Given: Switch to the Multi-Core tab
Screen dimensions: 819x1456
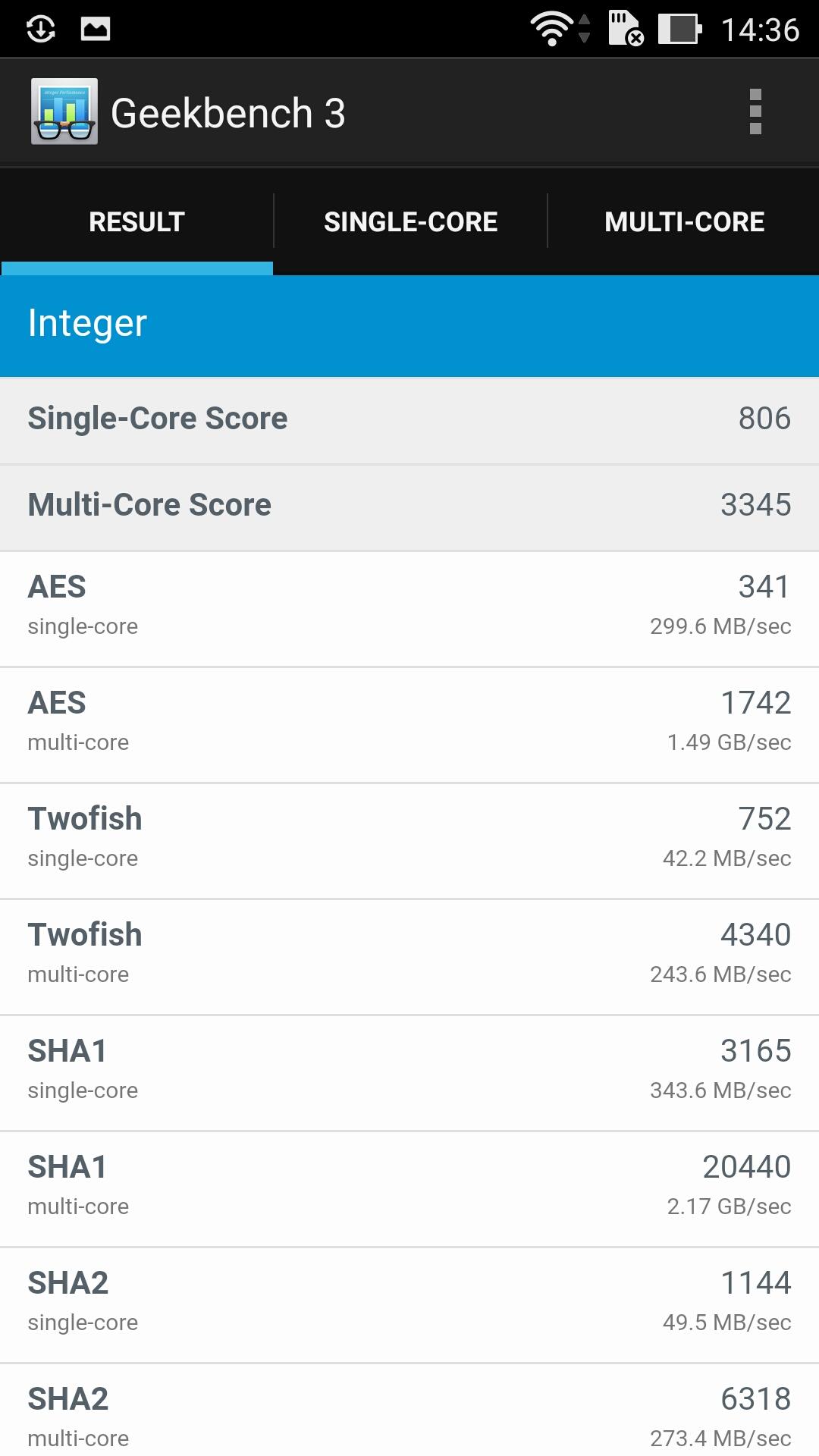Looking at the screenshot, I should [x=684, y=221].
